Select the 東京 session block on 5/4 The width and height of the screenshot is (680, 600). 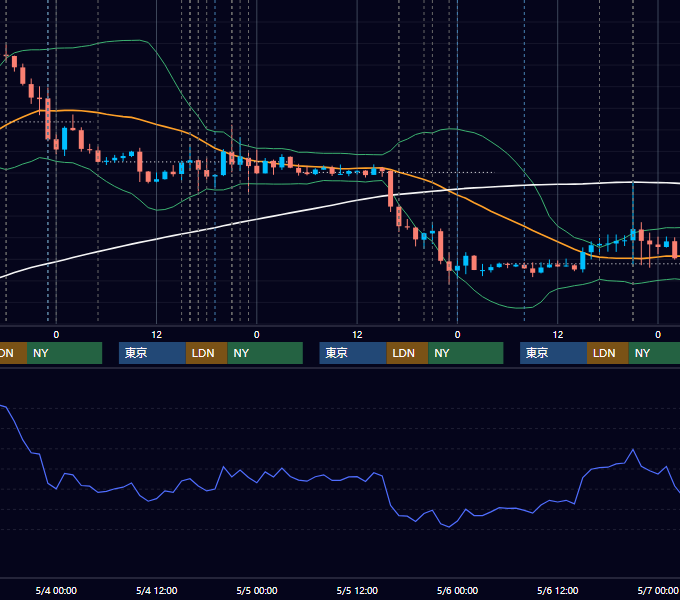(x=152, y=353)
